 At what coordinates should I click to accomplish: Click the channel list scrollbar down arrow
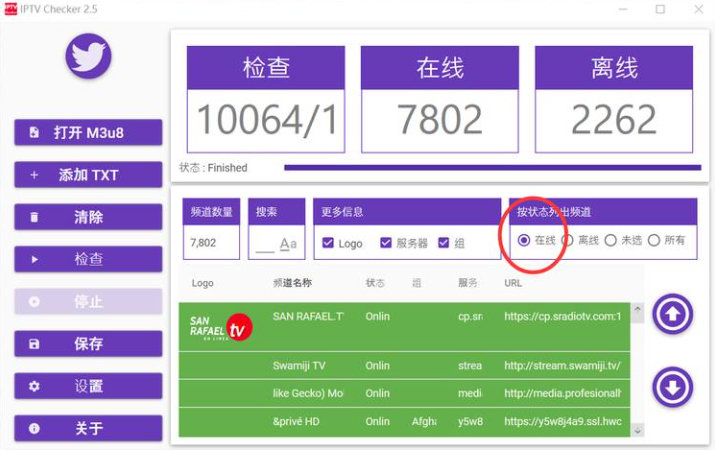tap(637, 430)
